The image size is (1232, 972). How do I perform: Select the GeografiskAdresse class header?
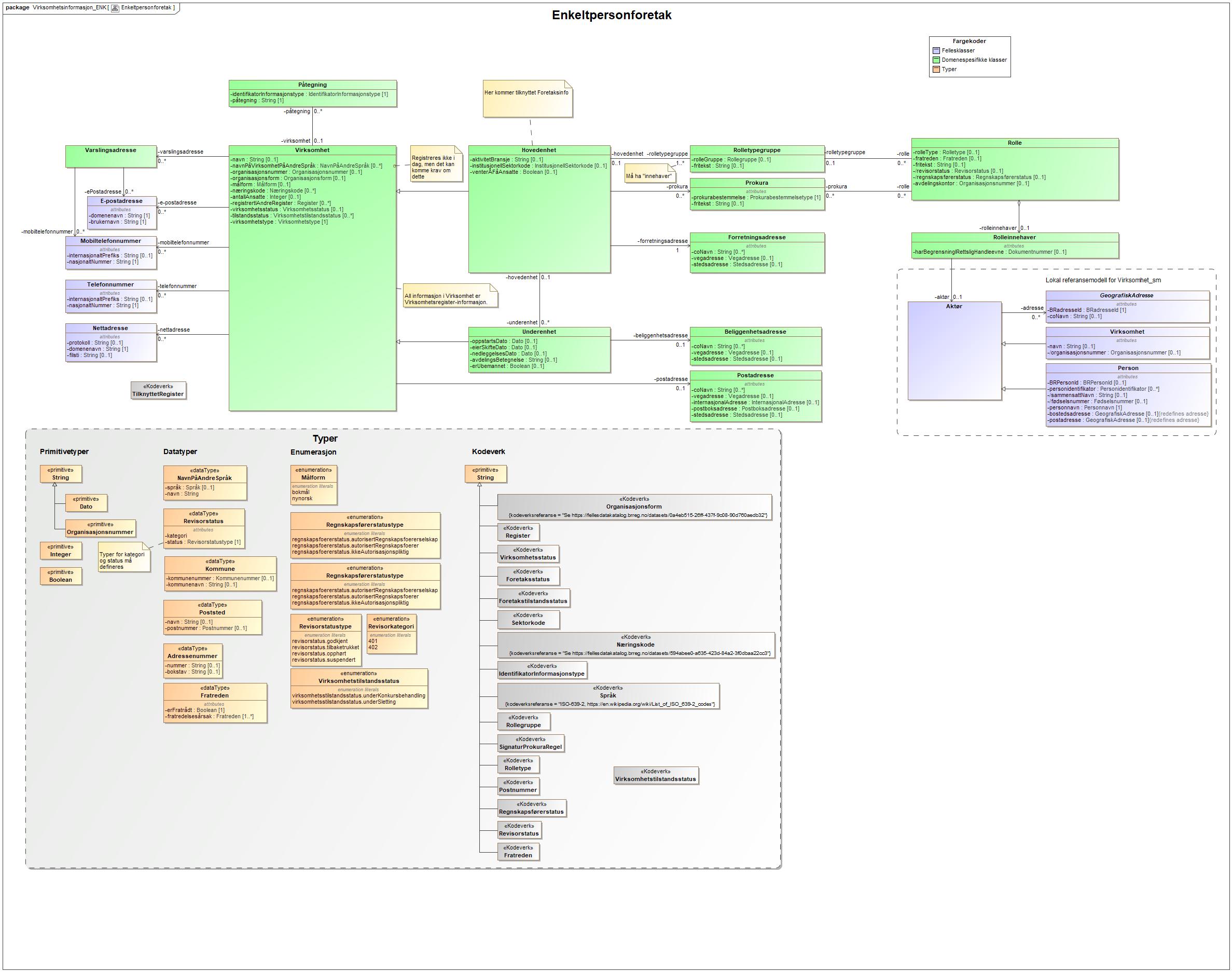(x=1127, y=295)
